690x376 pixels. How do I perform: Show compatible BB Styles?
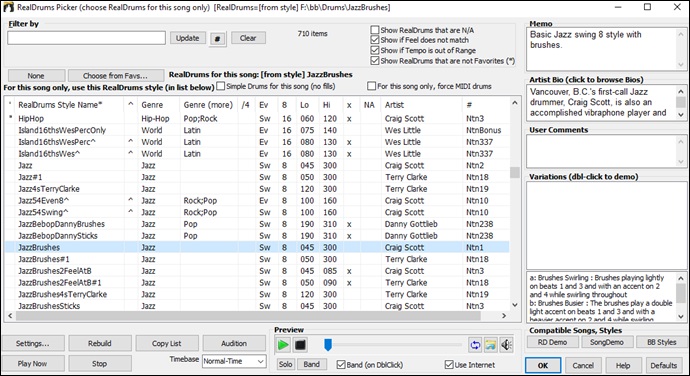click(662, 342)
